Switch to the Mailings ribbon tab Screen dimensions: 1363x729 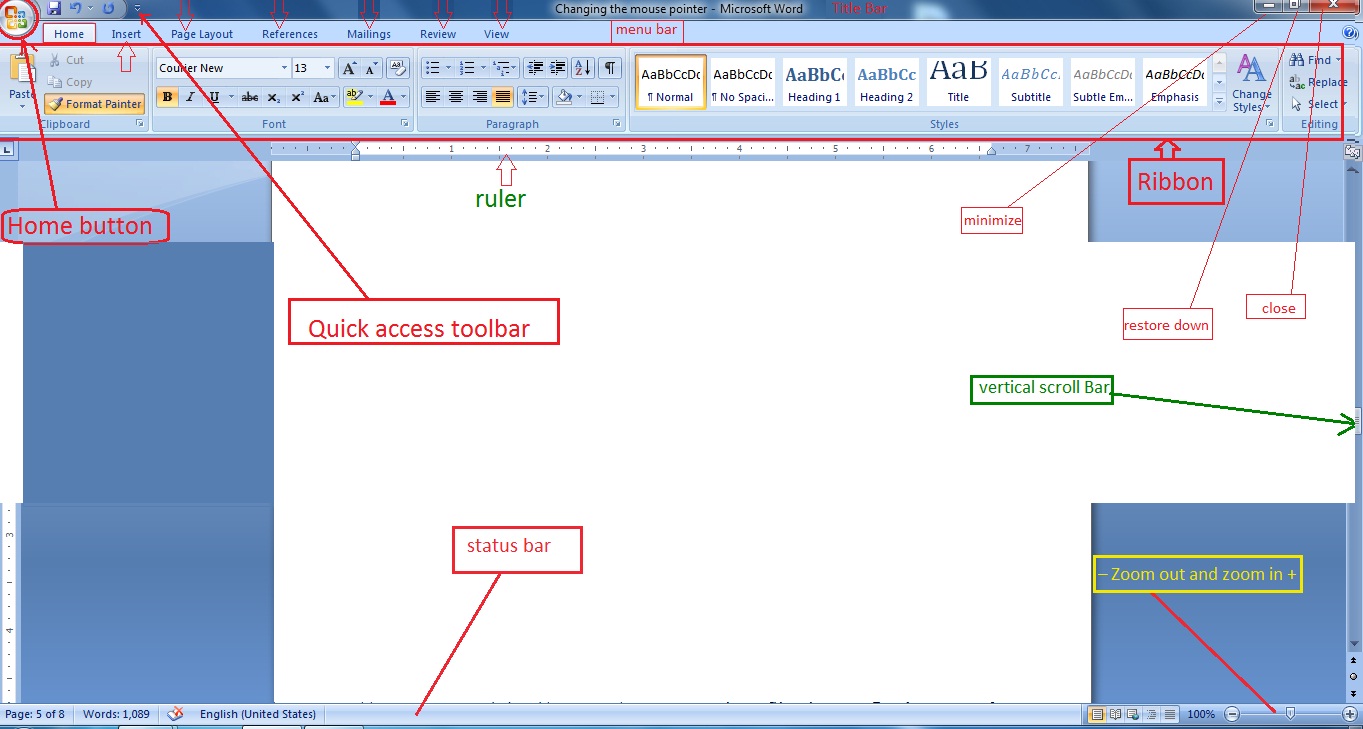coord(368,33)
